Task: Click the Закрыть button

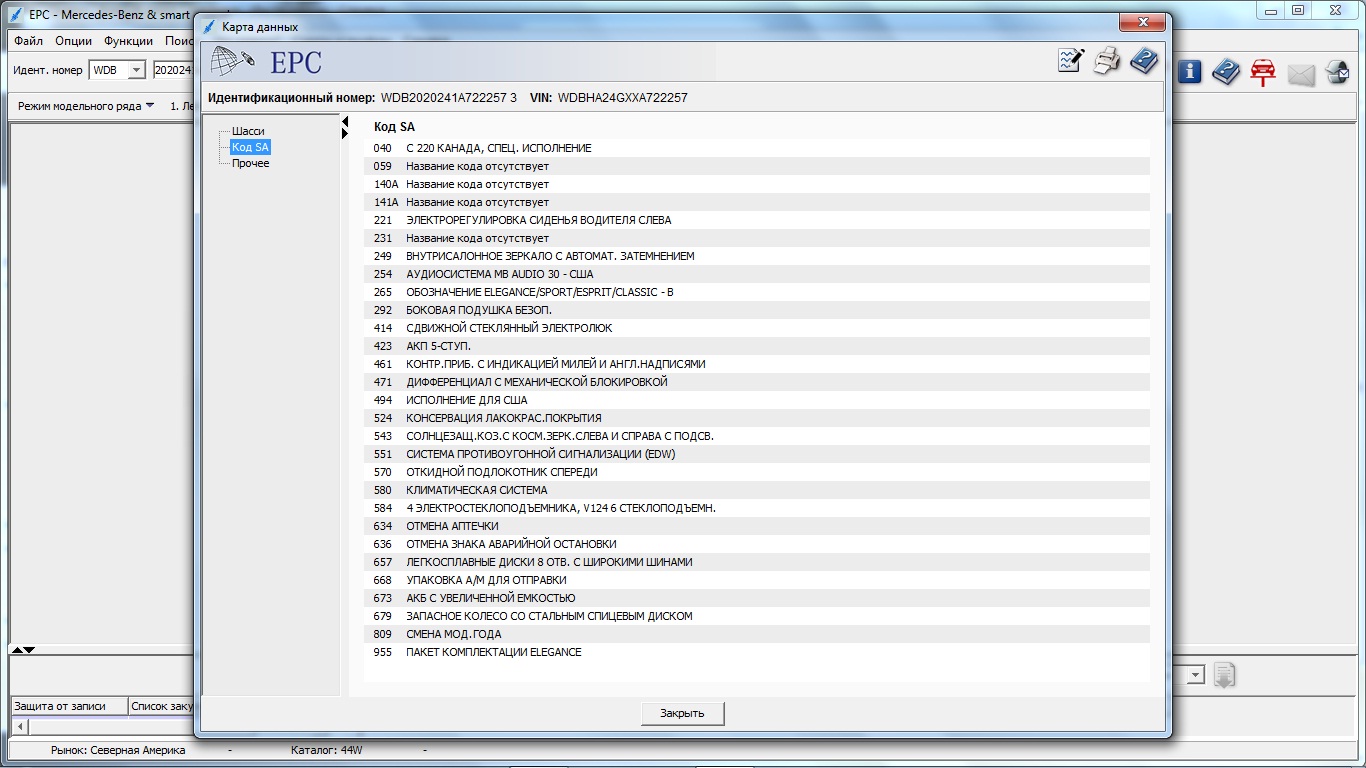Action: pyautogui.click(x=682, y=713)
